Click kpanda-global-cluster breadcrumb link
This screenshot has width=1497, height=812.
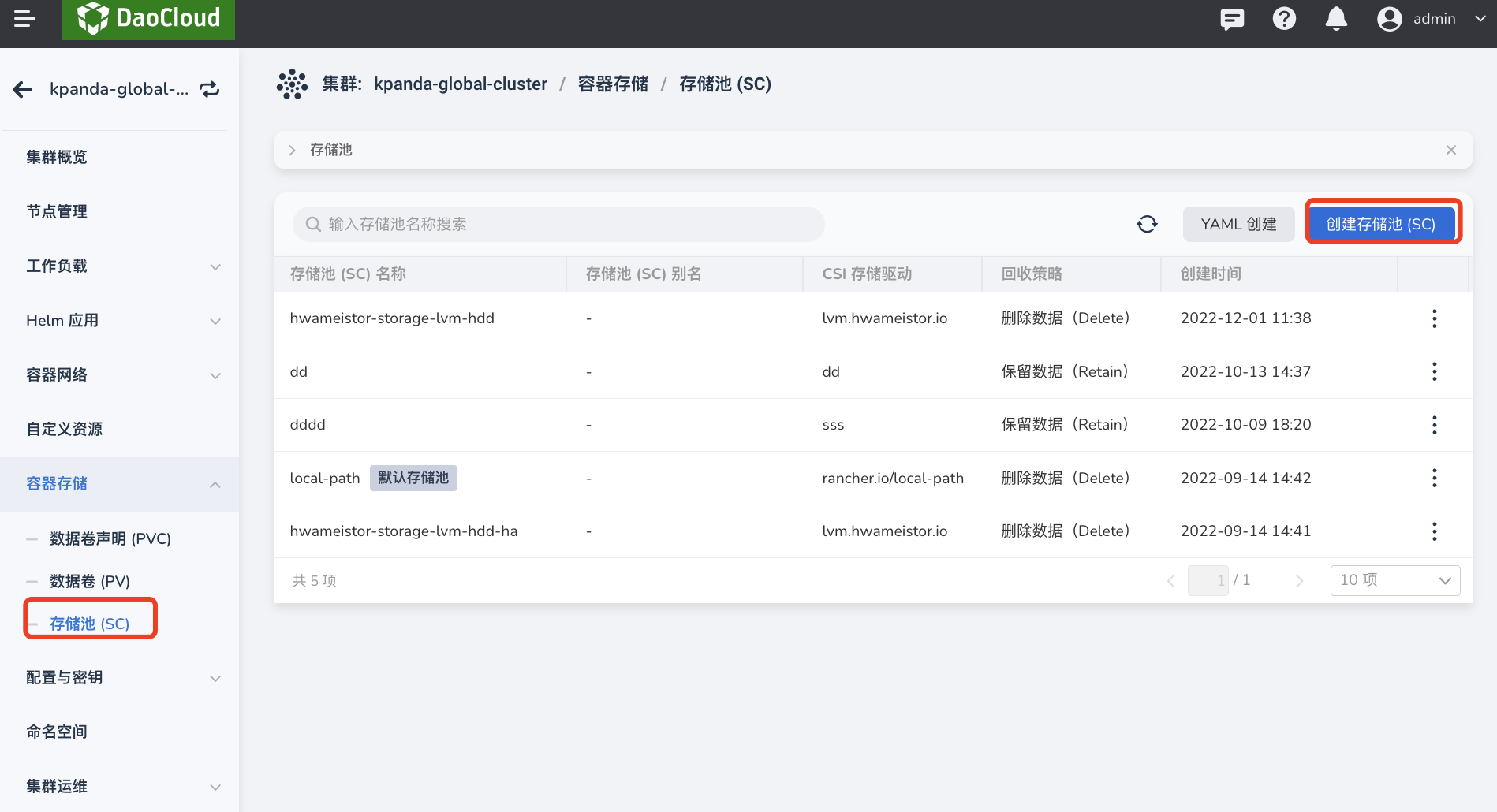461,84
